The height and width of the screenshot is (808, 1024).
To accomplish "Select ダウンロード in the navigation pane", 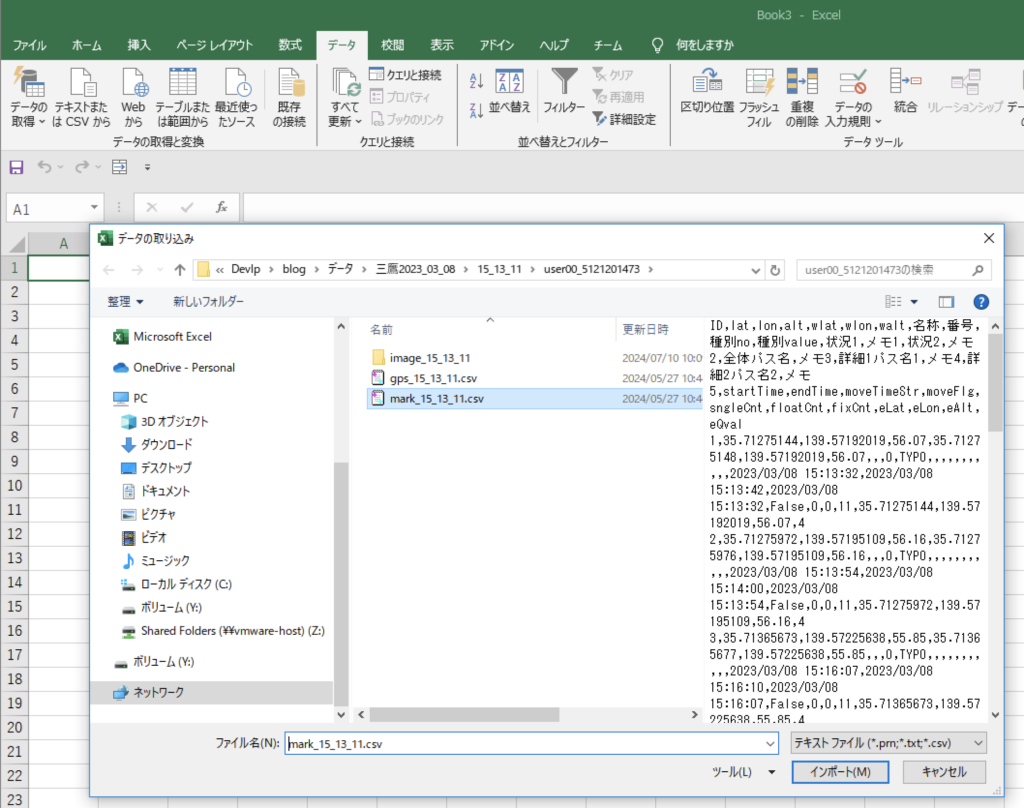I will click(166, 444).
